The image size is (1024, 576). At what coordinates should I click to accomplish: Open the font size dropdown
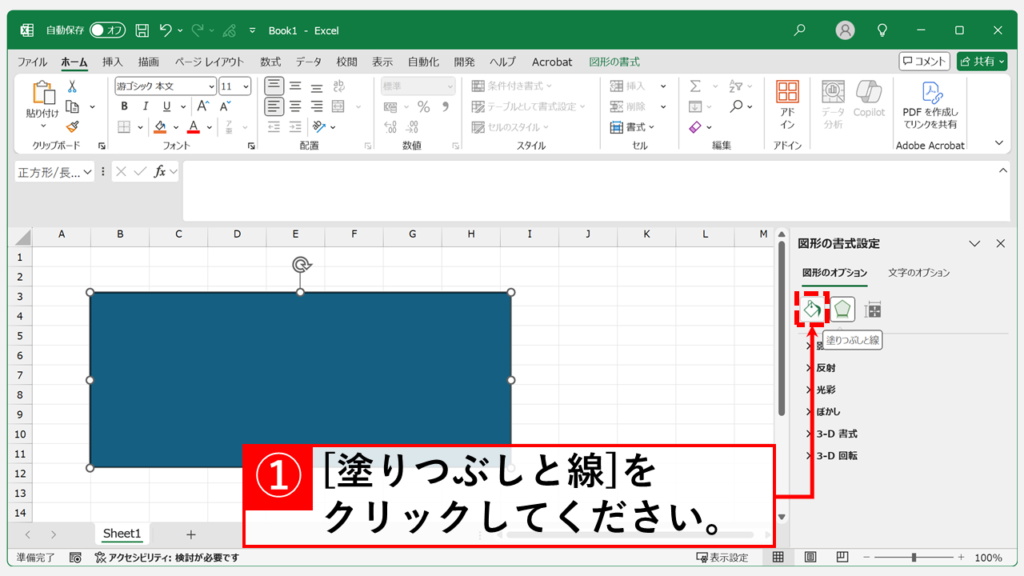point(245,87)
